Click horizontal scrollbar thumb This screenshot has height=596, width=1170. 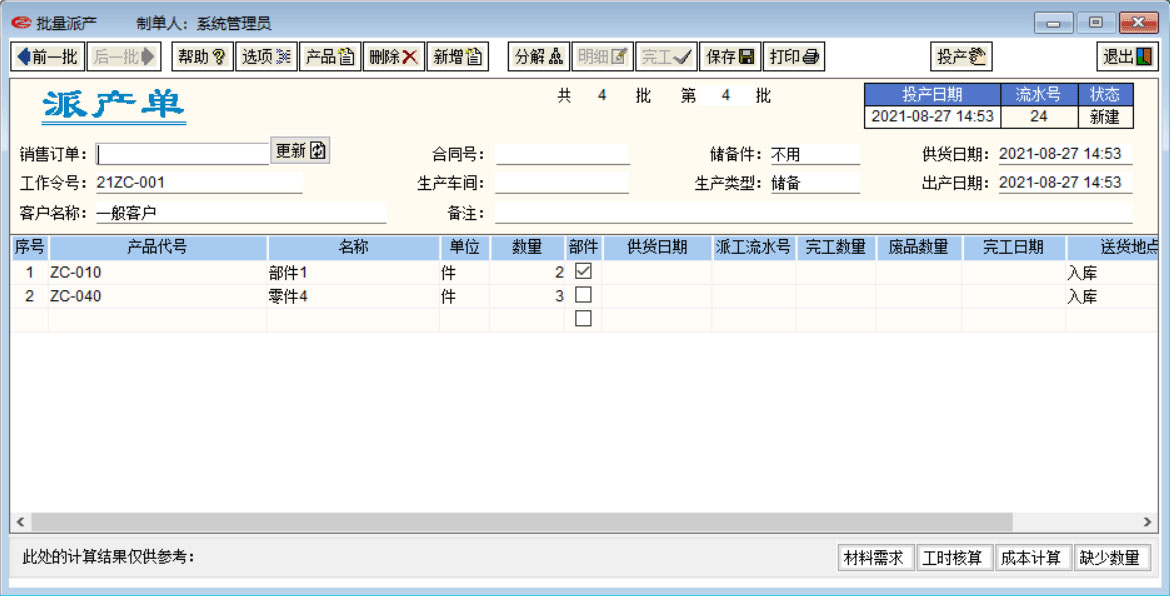521,521
